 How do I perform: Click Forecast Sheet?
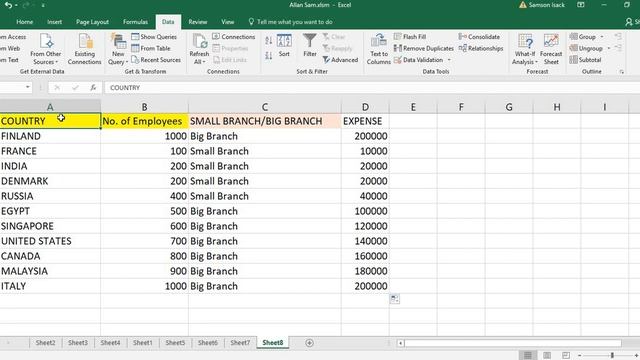[x=551, y=49]
